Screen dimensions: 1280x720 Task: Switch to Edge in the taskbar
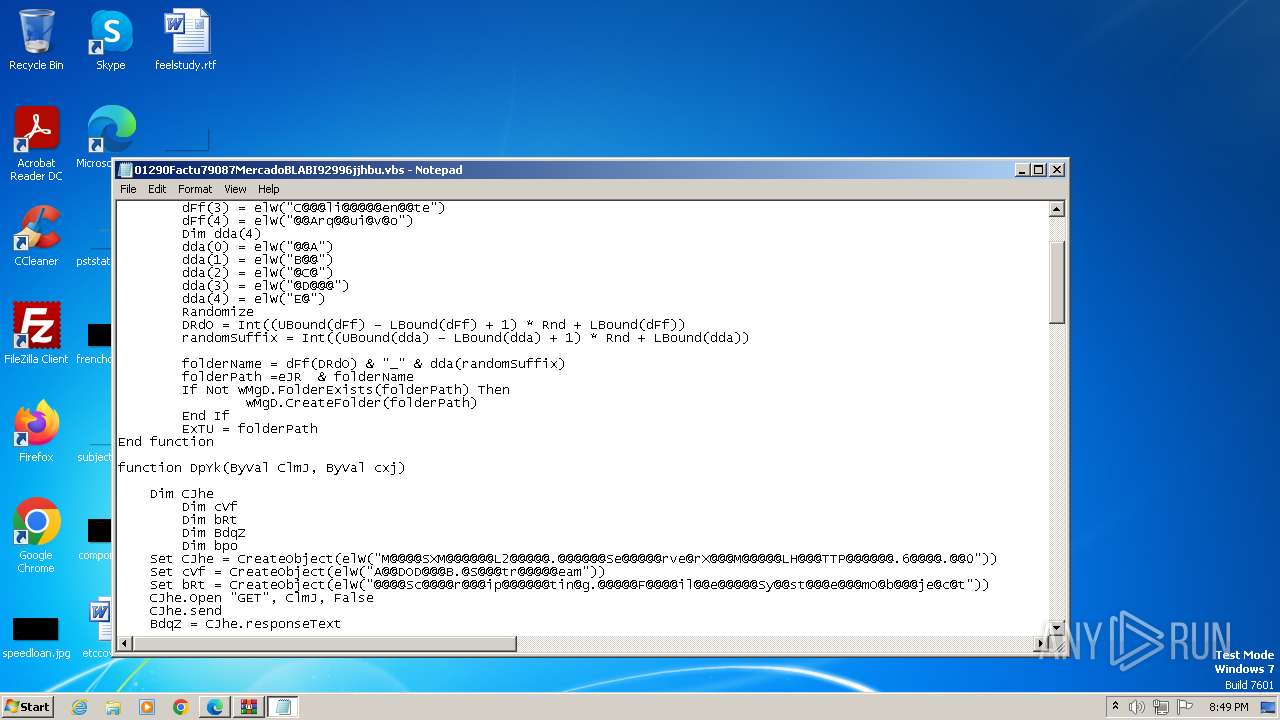[214, 707]
